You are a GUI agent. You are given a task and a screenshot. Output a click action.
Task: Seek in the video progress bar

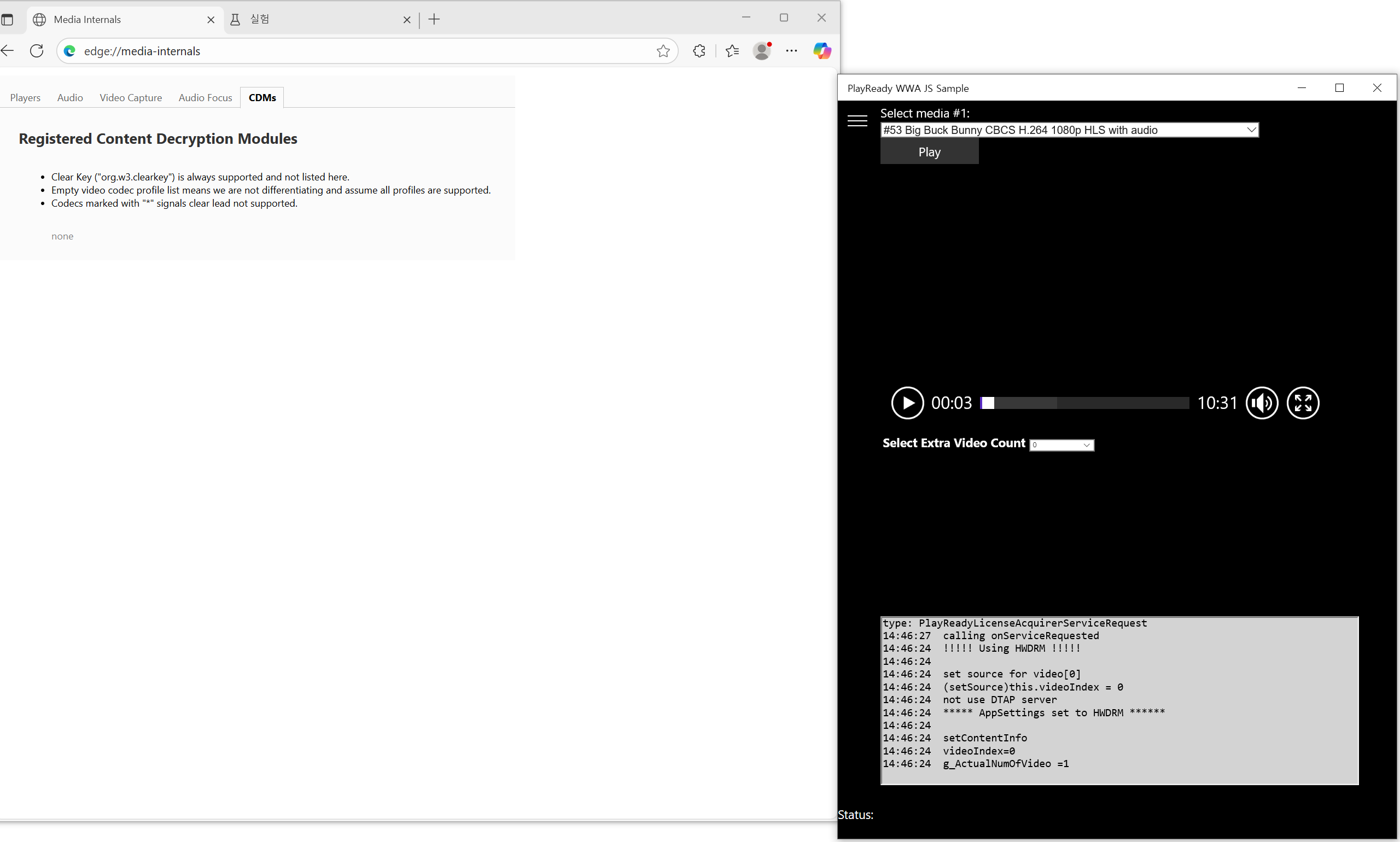1084,403
